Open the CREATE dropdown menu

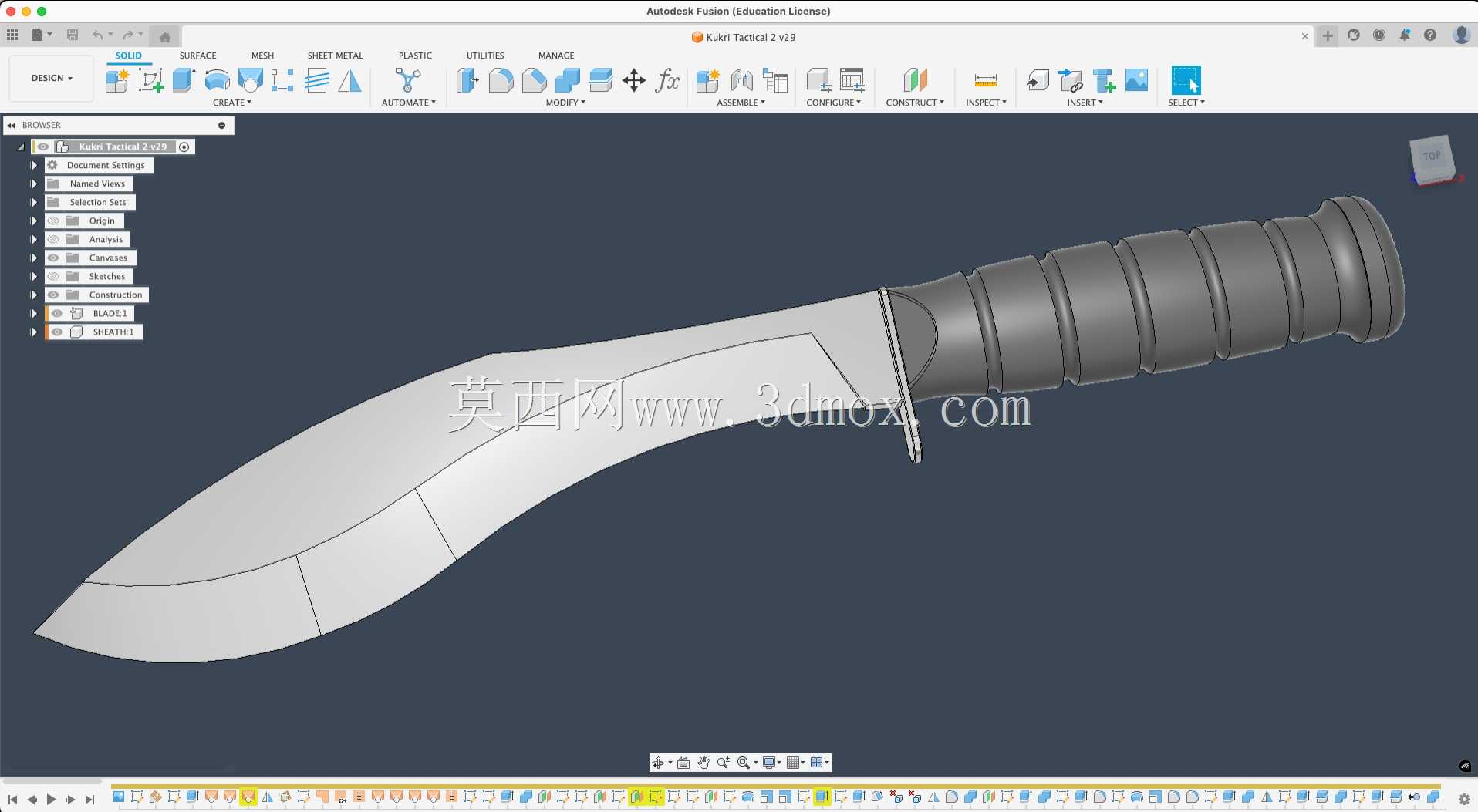232,103
